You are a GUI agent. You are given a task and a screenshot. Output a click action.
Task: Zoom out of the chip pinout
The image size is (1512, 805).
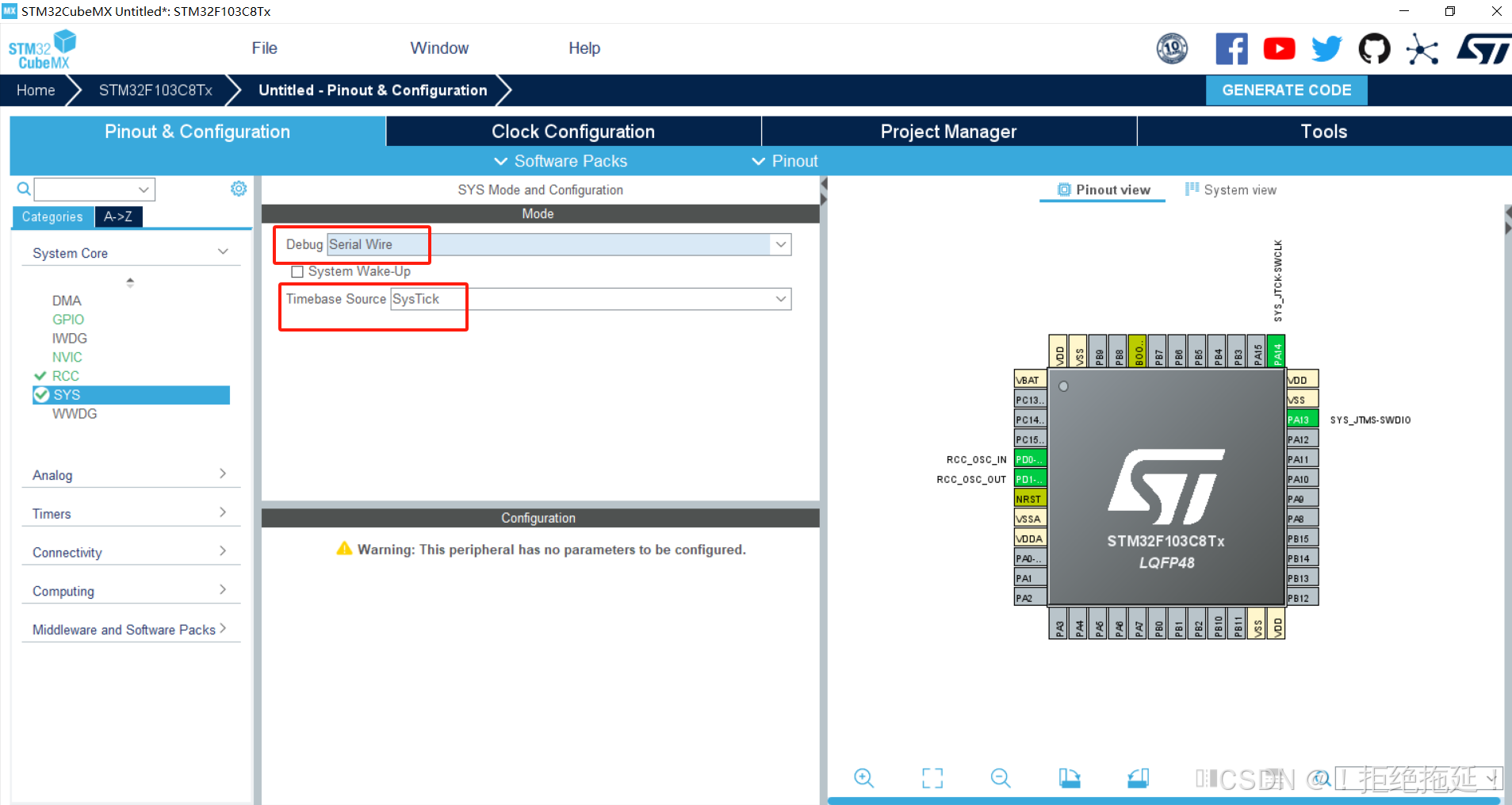pyautogui.click(x=1001, y=778)
